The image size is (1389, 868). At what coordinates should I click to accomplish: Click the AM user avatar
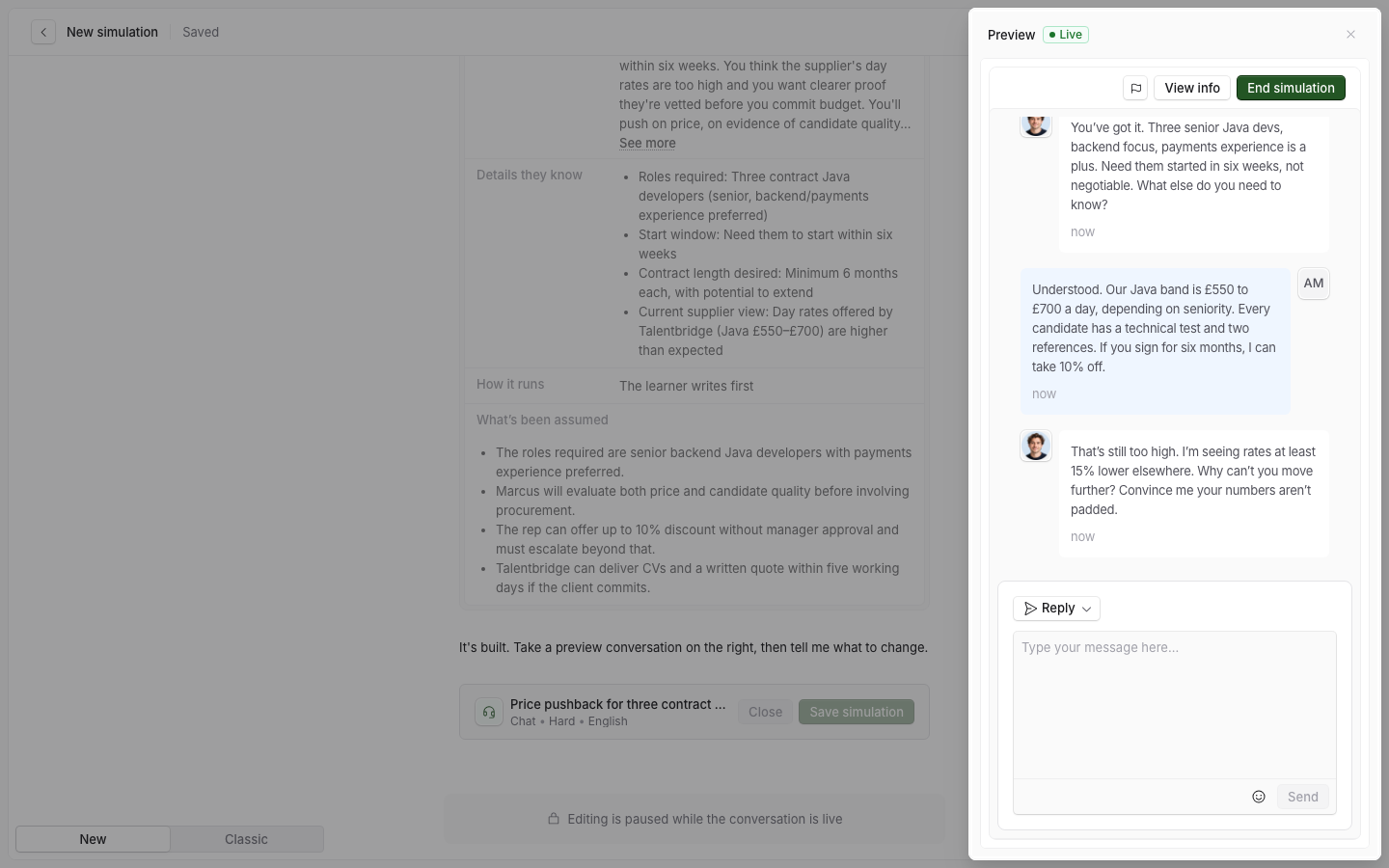(1314, 284)
